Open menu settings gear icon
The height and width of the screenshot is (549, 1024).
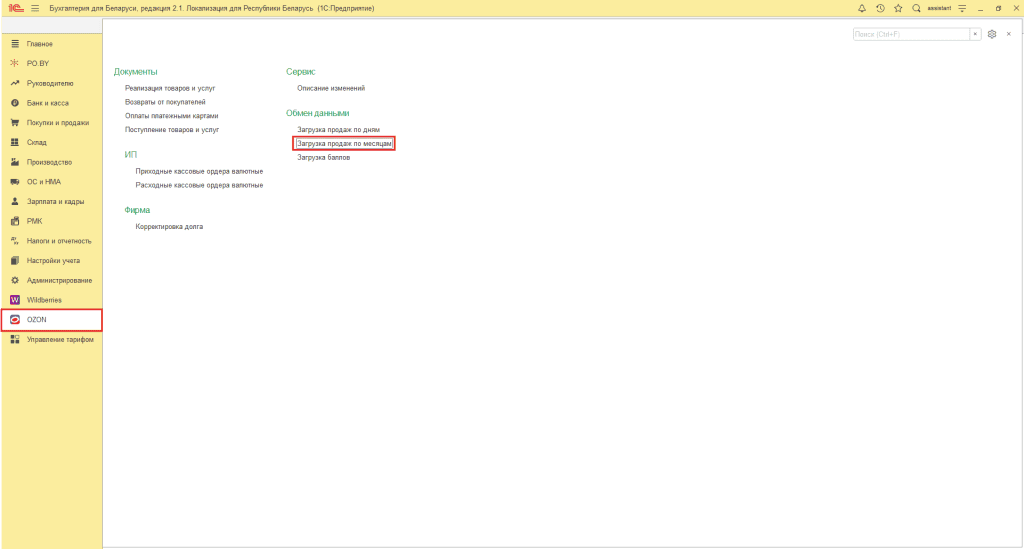coord(992,34)
